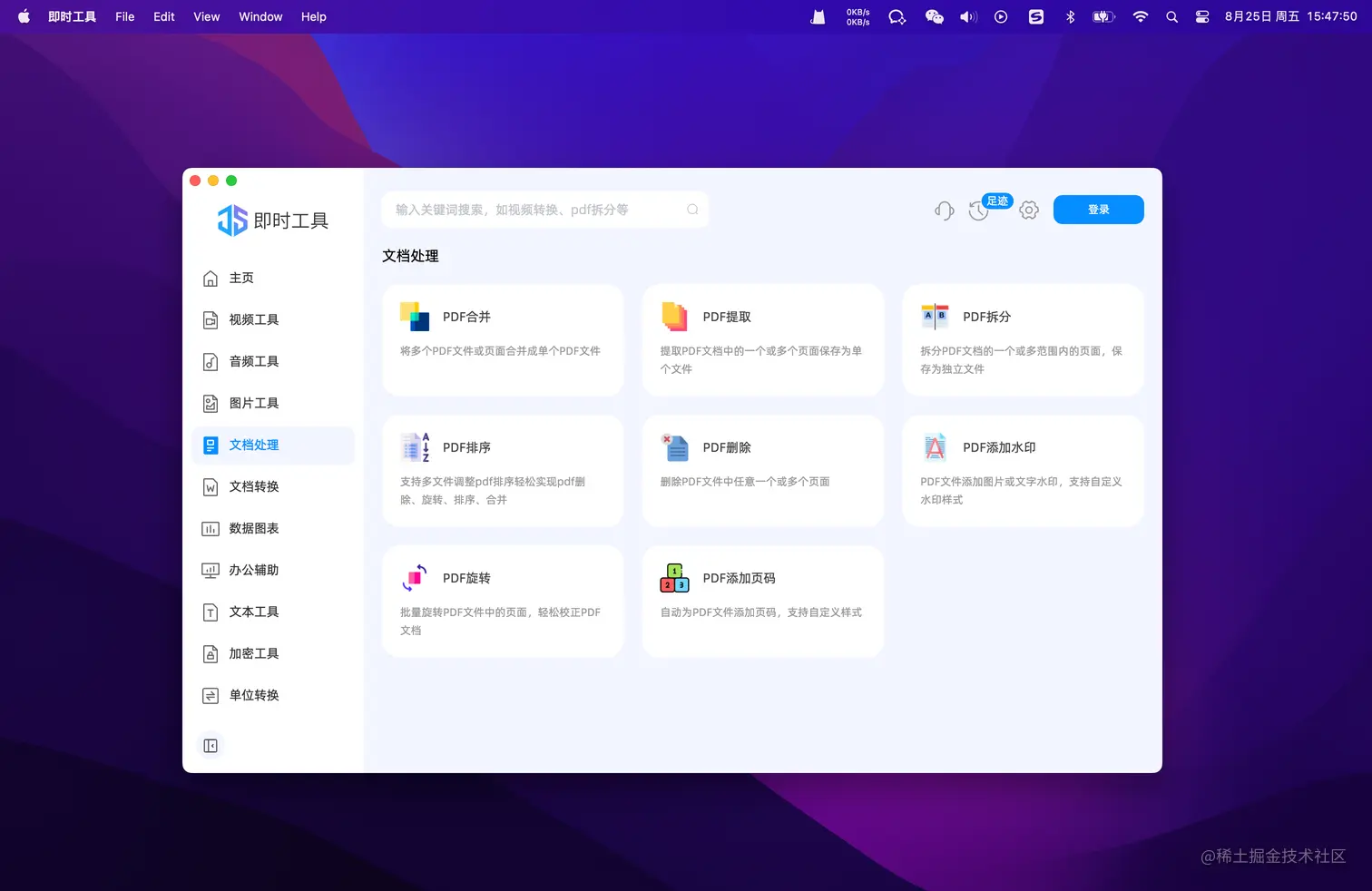
Task: Switch to 视频工具 in the sidebar
Action: [273, 319]
